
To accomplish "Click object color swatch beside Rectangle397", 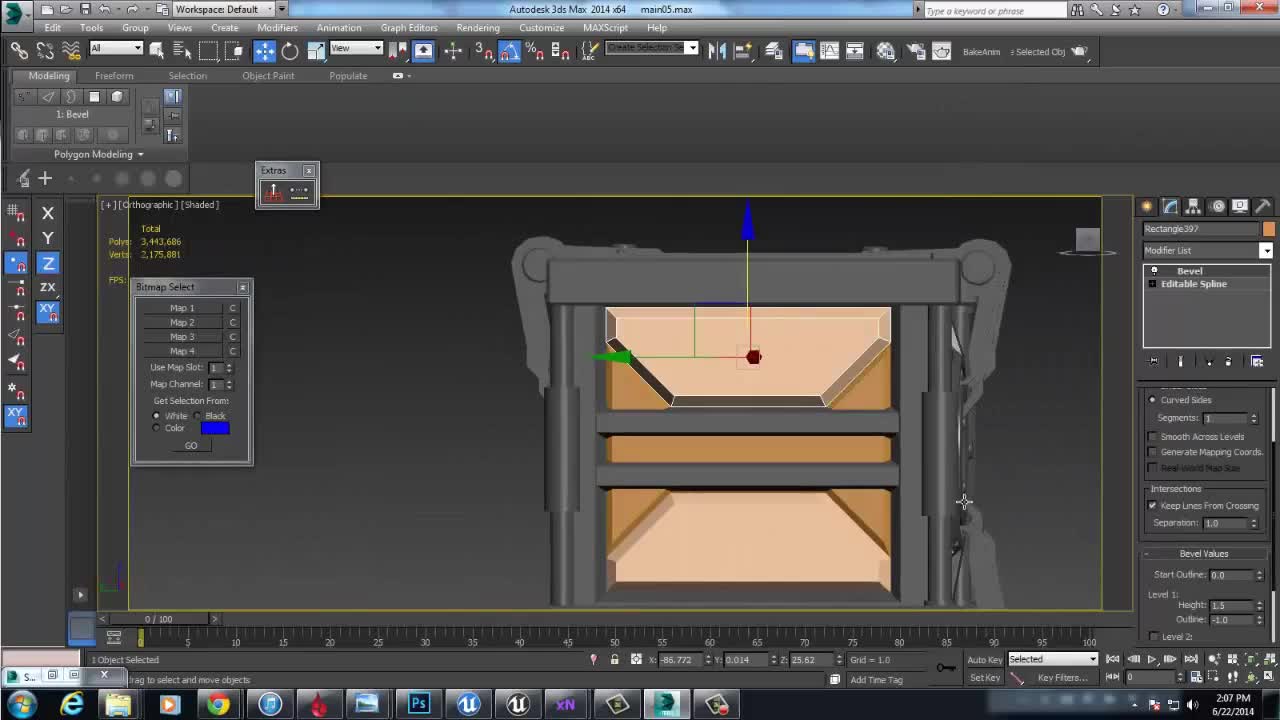I will 1269,229.
